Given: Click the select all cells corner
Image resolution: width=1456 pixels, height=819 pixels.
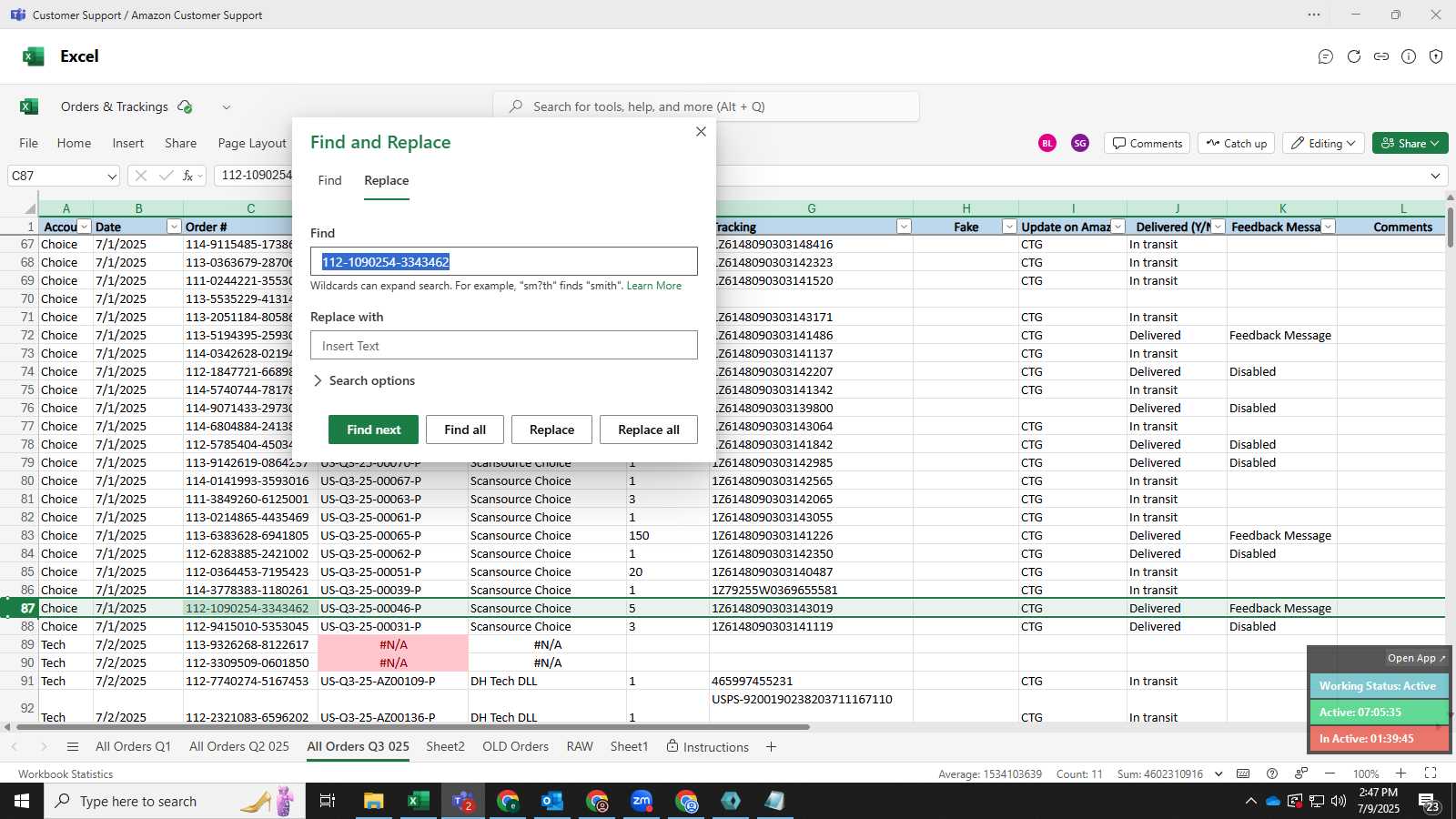Looking at the screenshot, I should coord(29,208).
